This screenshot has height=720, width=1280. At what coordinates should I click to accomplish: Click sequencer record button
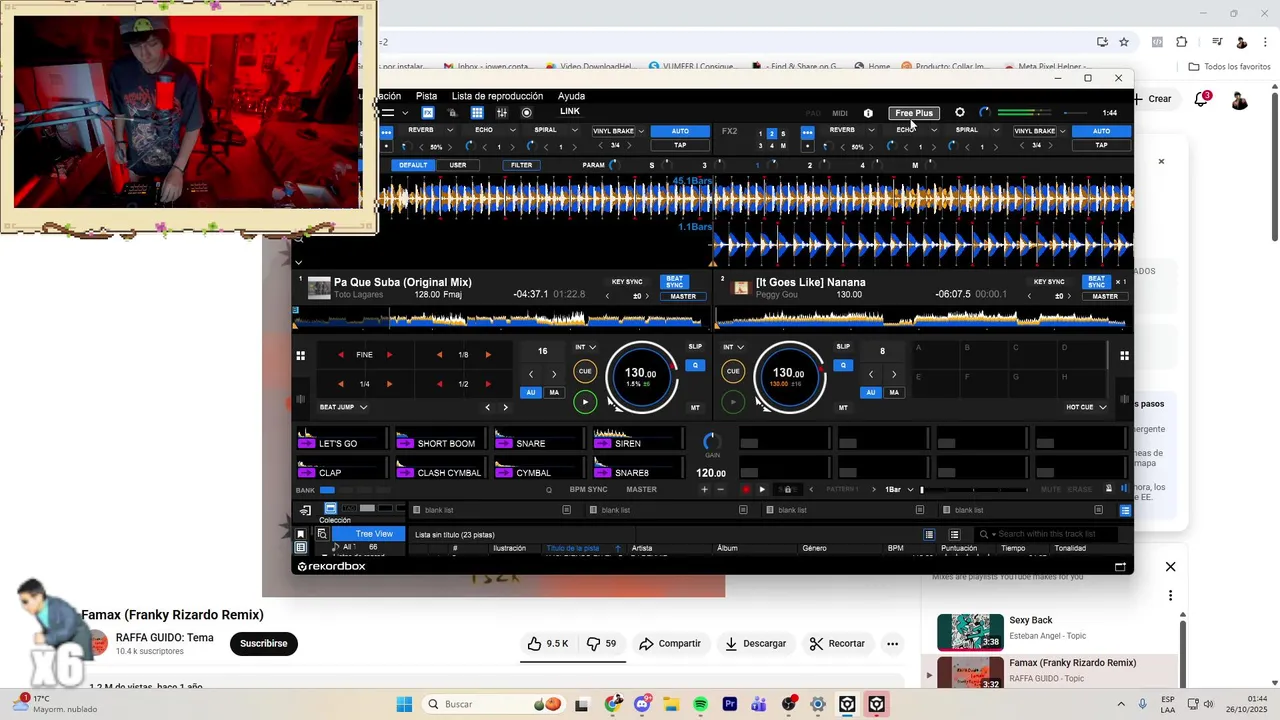tap(745, 489)
